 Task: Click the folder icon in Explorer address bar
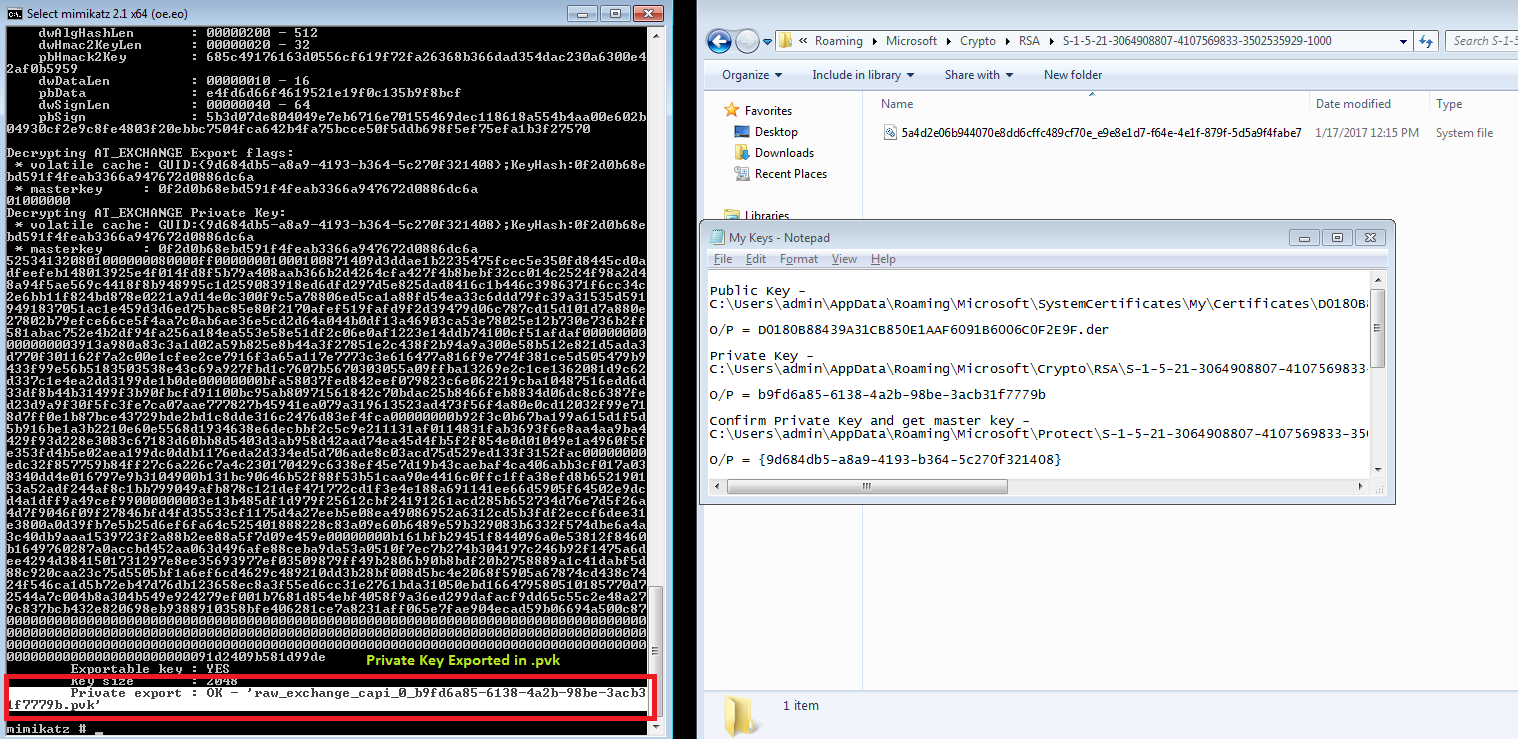[x=786, y=41]
